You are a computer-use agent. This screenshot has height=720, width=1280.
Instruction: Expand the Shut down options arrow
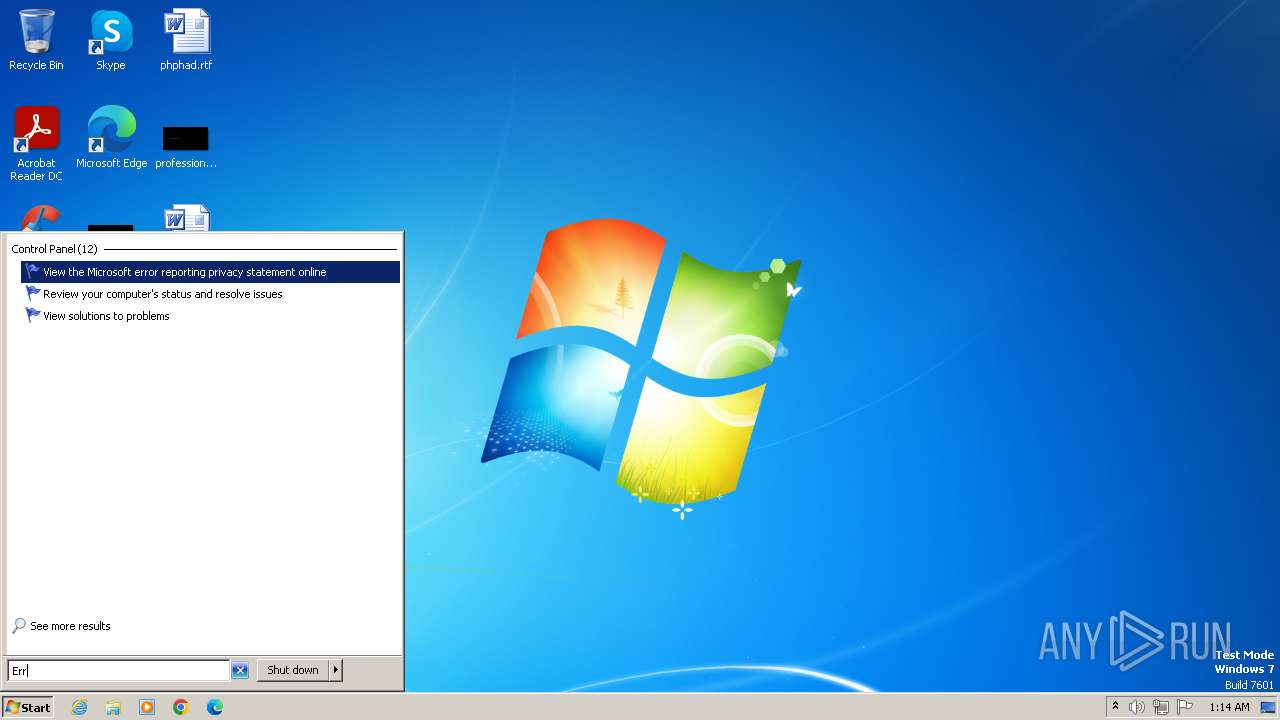(x=336, y=670)
